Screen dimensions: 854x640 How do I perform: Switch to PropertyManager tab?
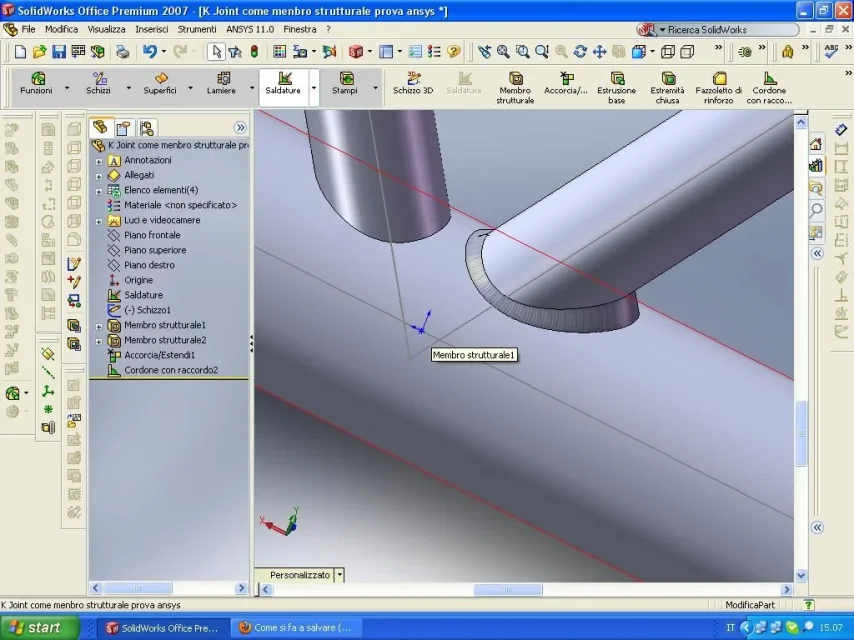coord(123,128)
